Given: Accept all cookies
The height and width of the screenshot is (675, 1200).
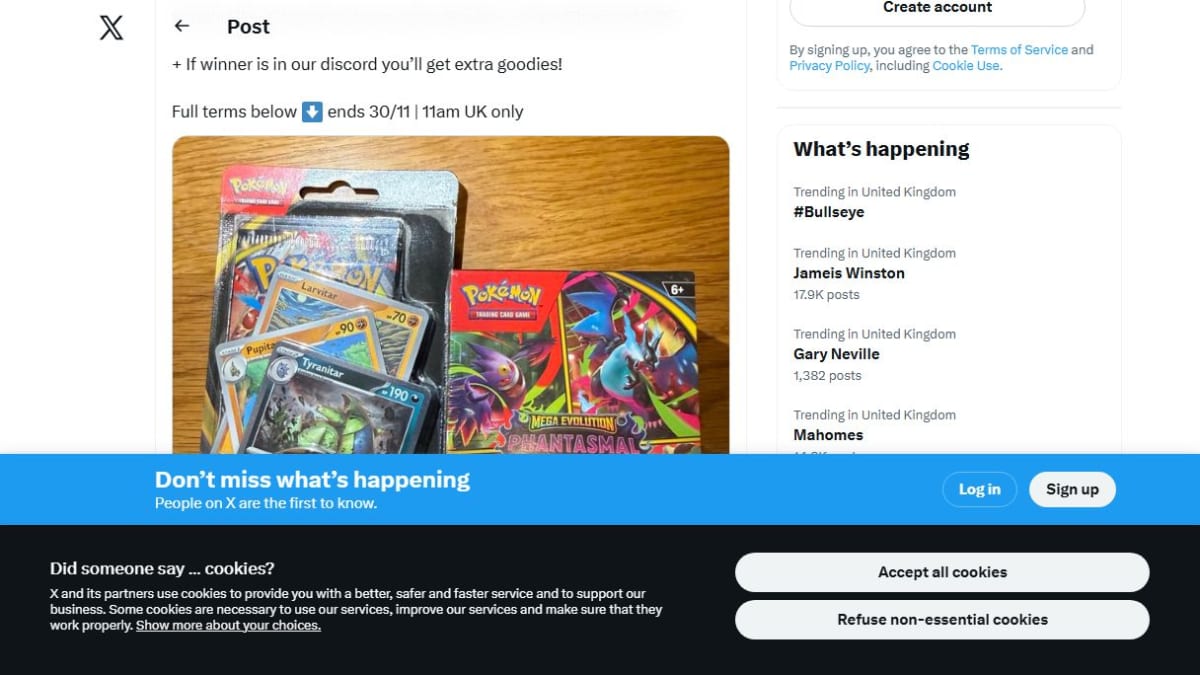Looking at the screenshot, I should (942, 572).
